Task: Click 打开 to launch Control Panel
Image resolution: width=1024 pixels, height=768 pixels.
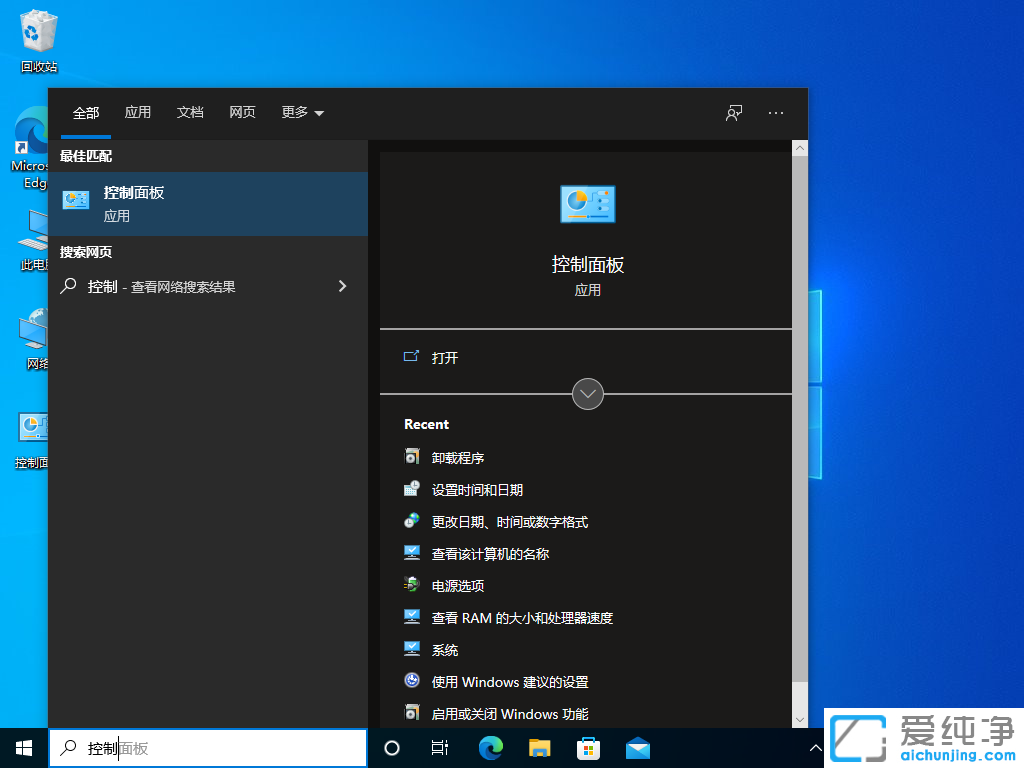Action: click(x=443, y=356)
